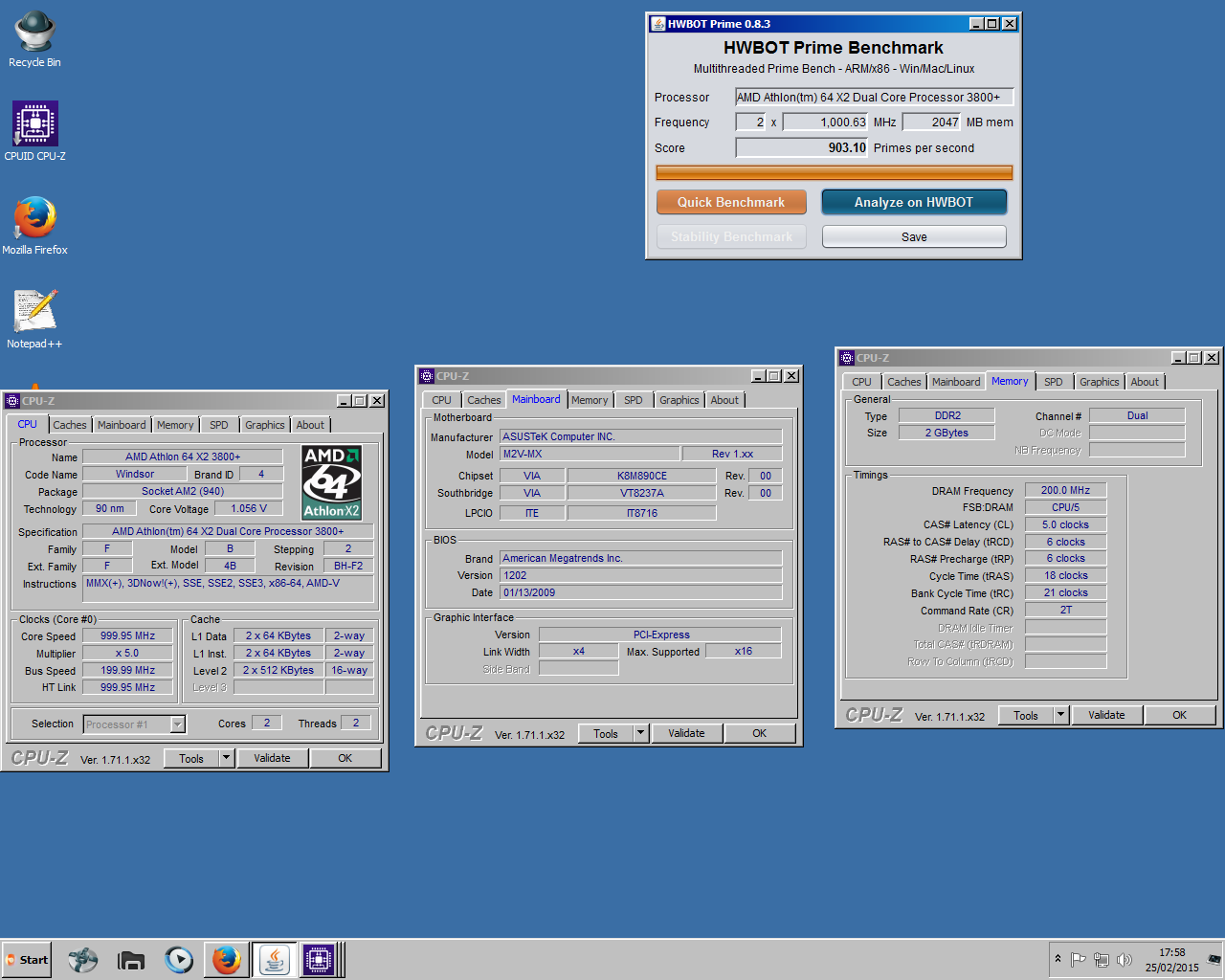Expand Tools dropdown arrow in Mainboard window
Image resolution: width=1225 pixels, height=980 pixels.
tap(641, 733)
